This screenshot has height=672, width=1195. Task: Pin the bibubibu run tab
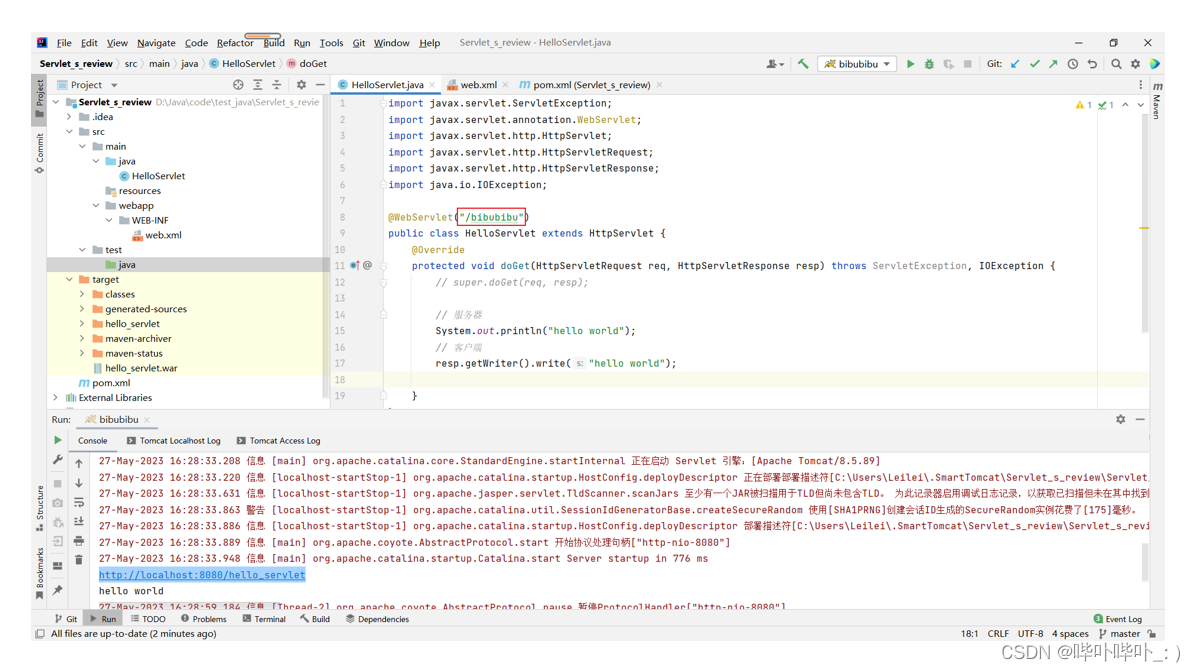coord(58,590)
